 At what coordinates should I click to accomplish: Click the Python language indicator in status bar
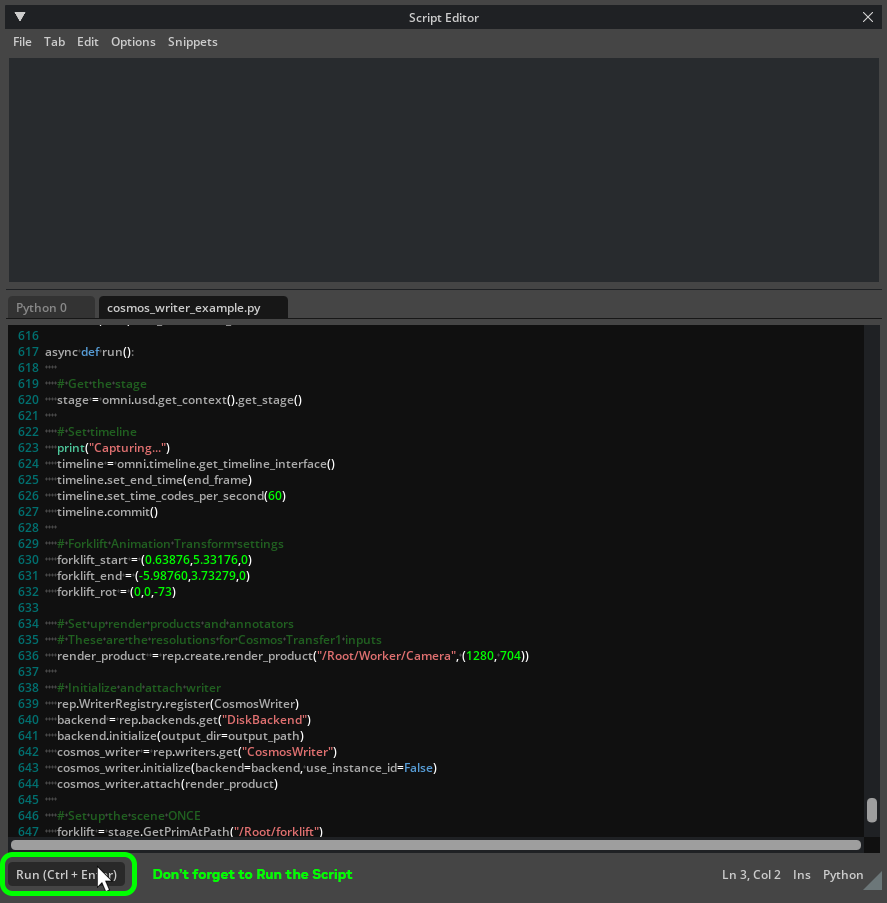842,875
